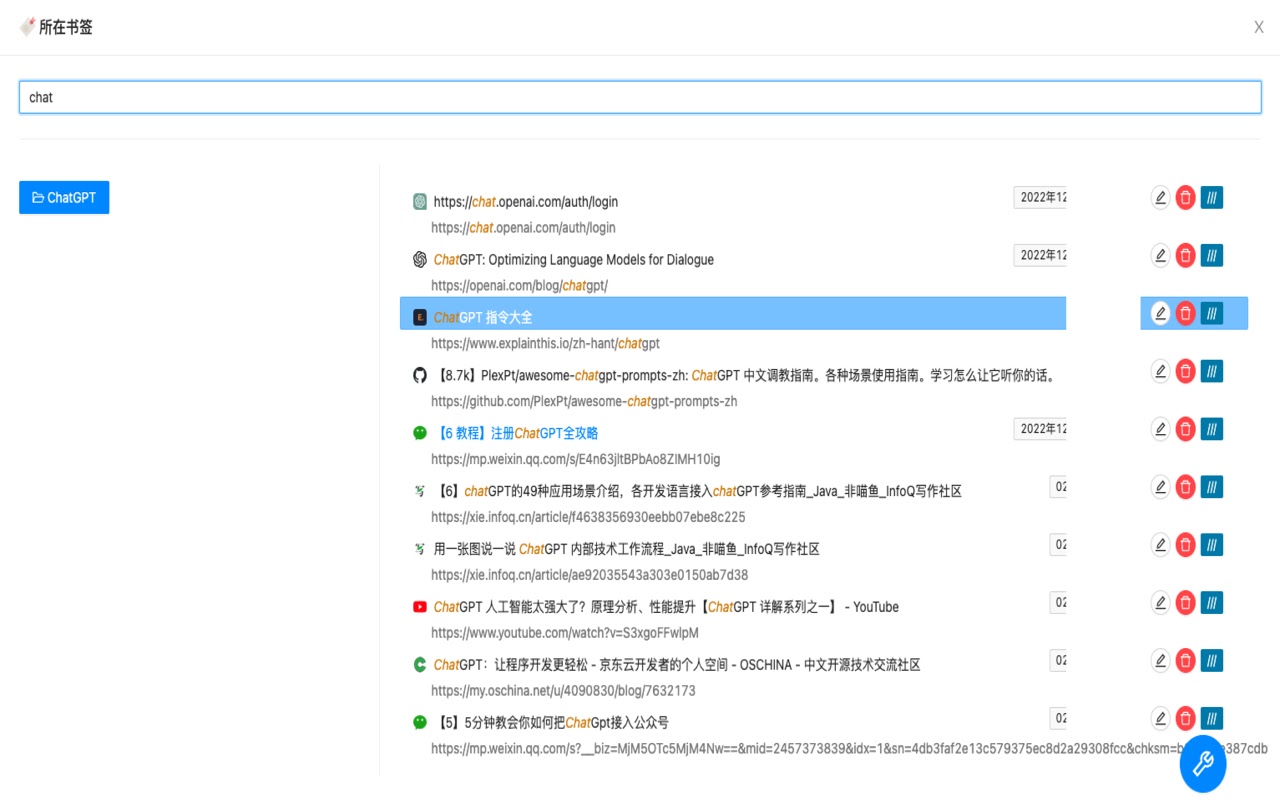The width and height of the screenshot is (1280, 800).
Task: Click the search field containing 'chat'
Action: pos(640,97)
